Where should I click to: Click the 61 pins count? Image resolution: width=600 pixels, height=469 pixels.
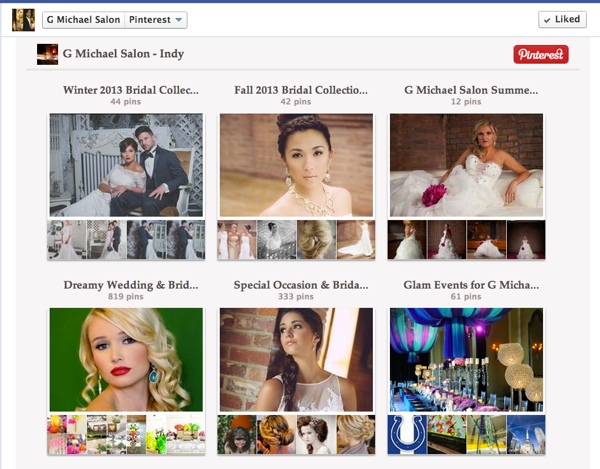[466, 297]
